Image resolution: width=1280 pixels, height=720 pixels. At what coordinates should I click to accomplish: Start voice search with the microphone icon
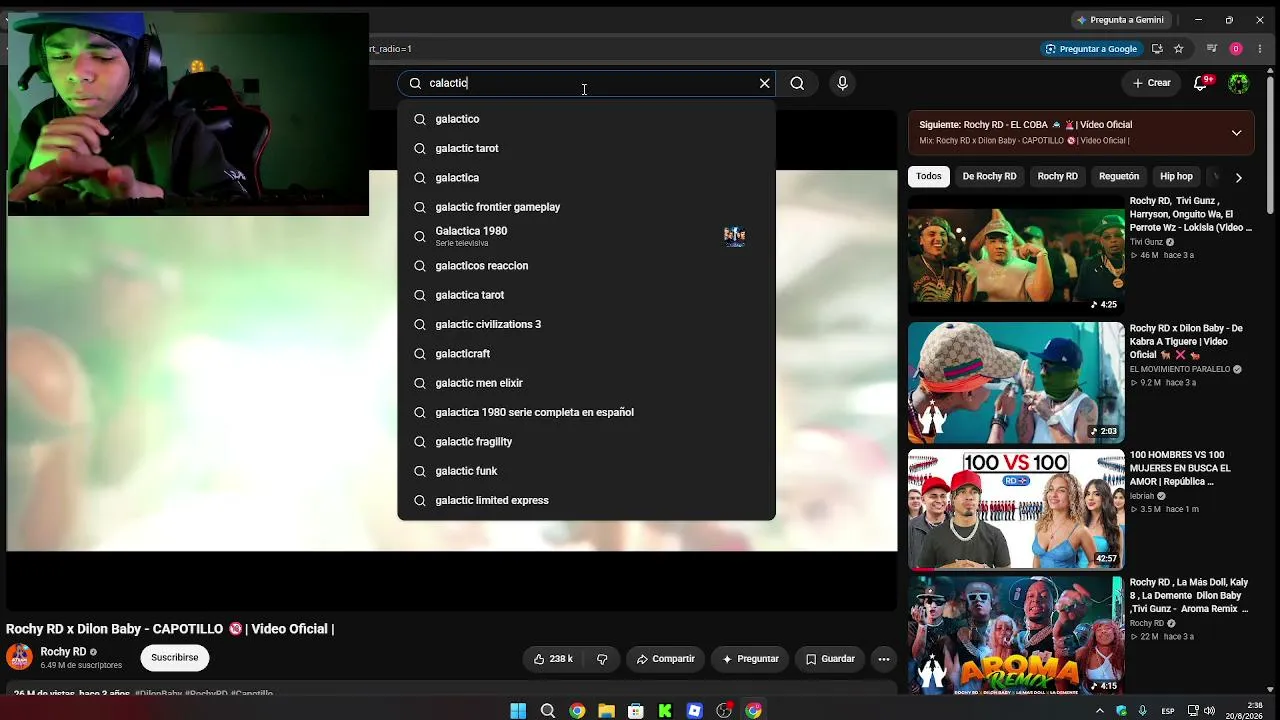(842, 83)
